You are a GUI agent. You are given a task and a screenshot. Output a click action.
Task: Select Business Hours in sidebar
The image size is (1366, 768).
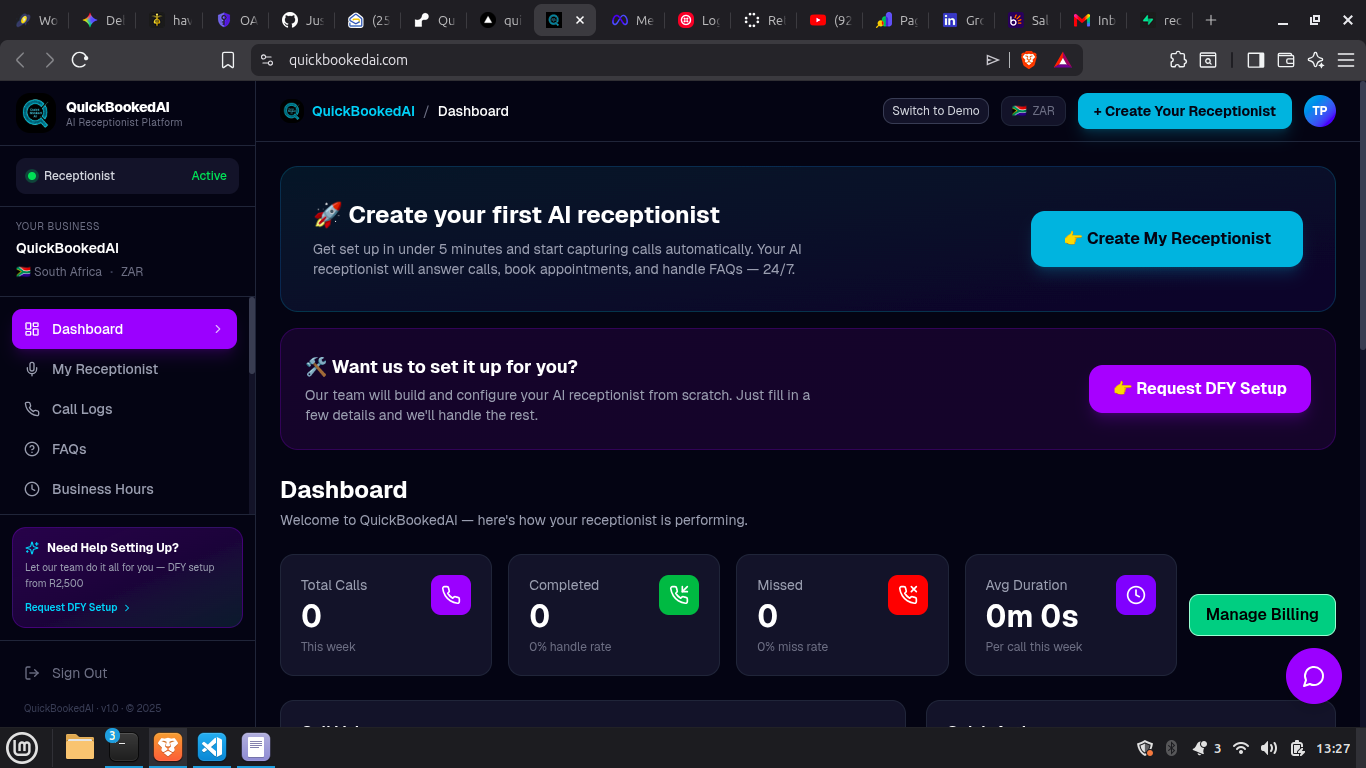[124, 489]
